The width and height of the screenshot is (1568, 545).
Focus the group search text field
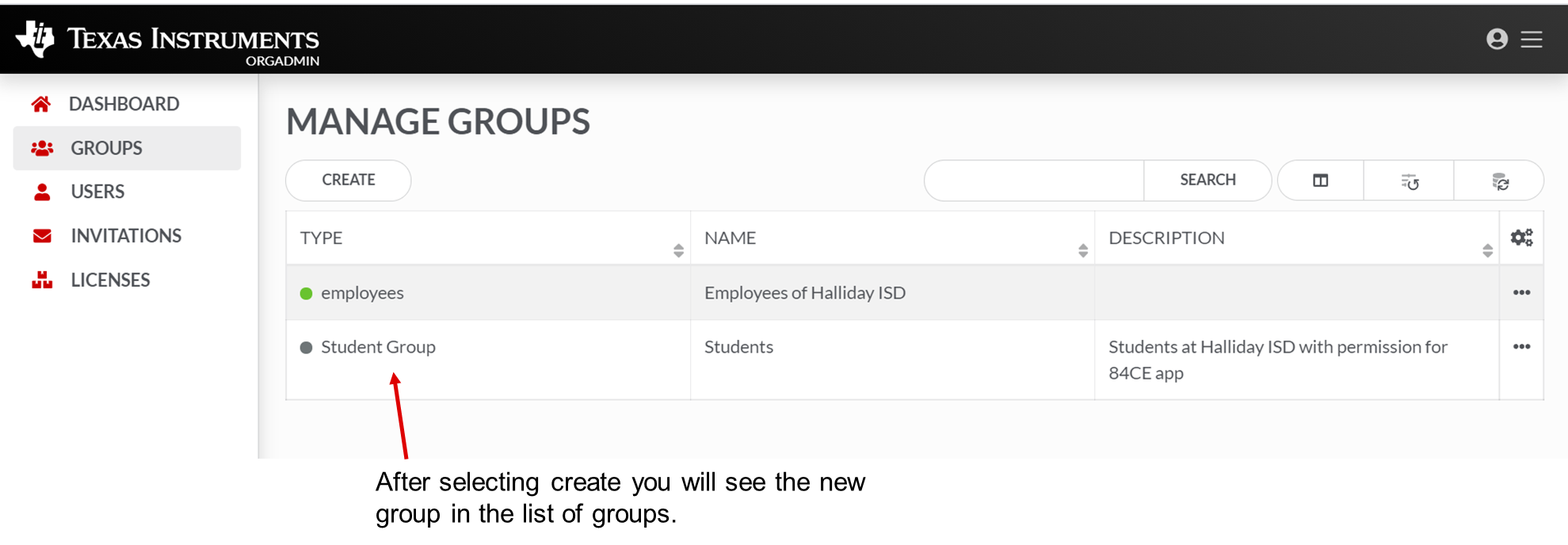point(1034,181)
